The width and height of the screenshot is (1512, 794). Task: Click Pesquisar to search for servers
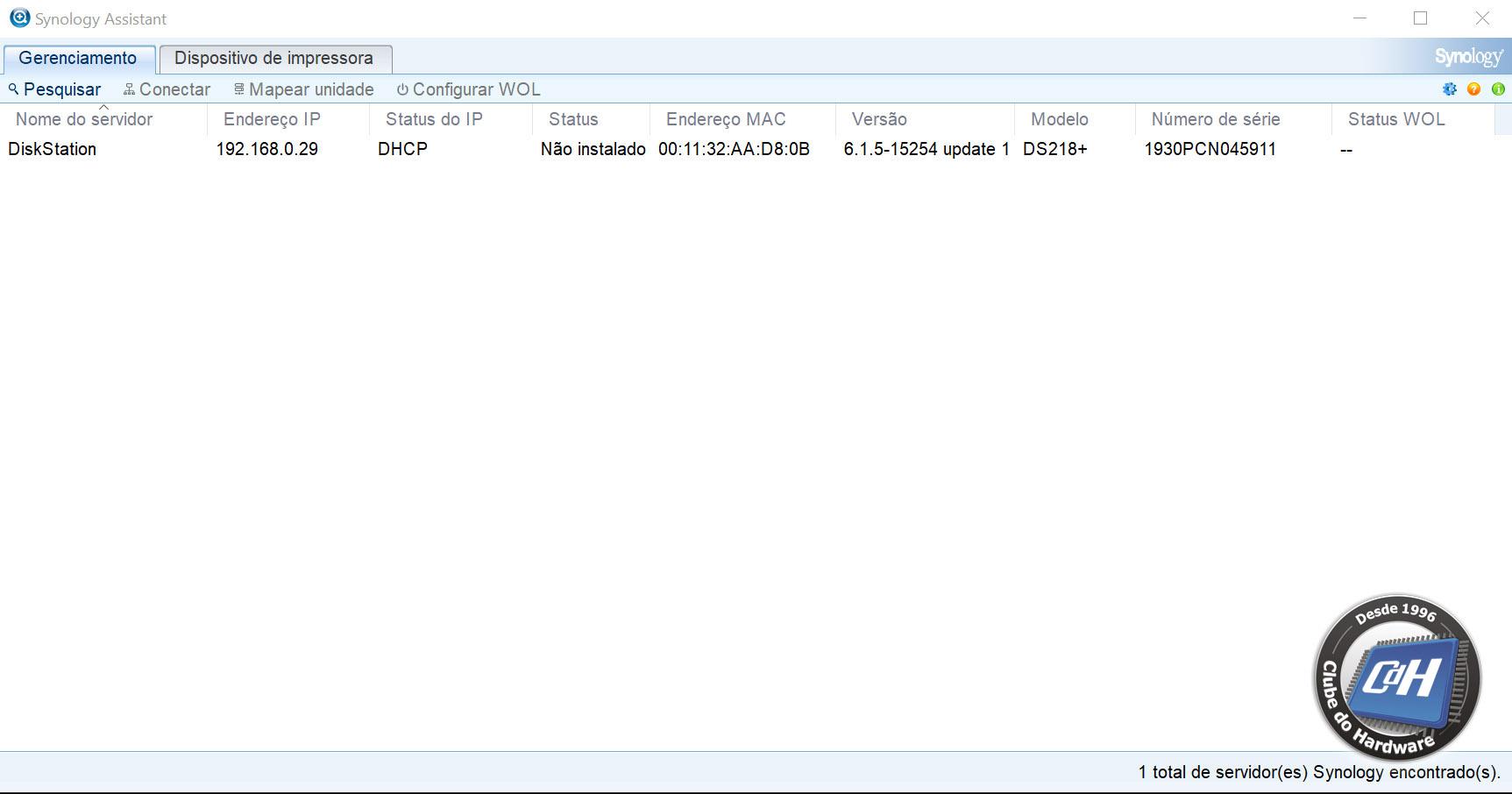(x=54, y=89)
